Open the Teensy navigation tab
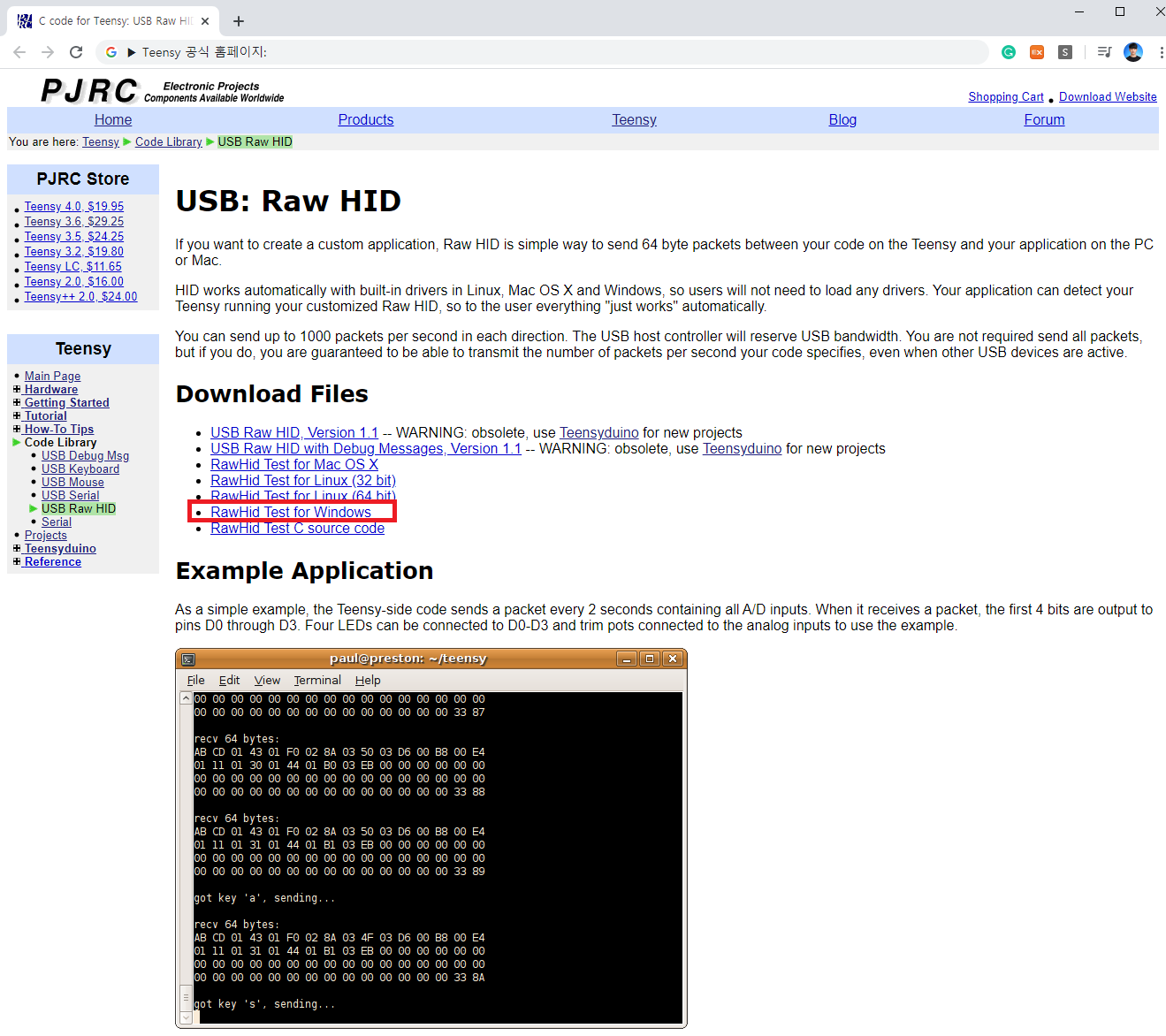This screenshot has height=1036, width=1166. pos(634,119)
